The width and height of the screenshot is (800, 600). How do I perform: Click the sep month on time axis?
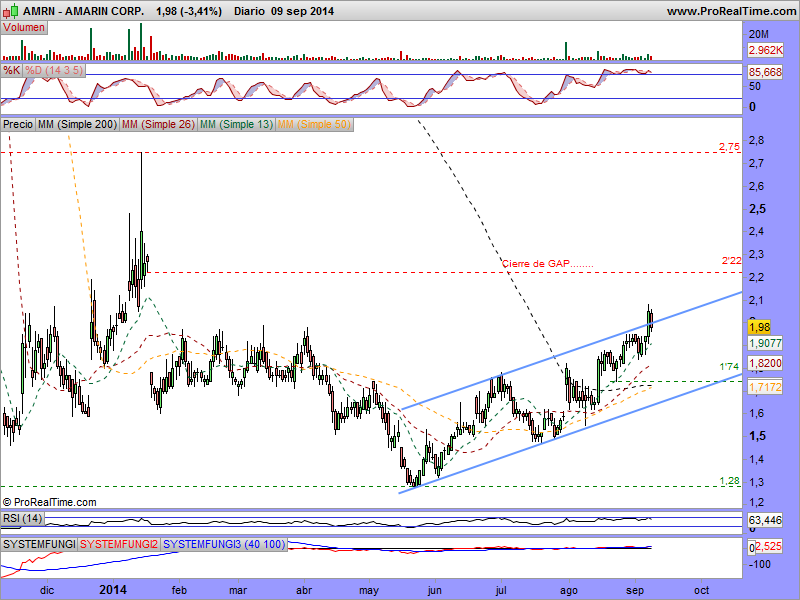635,591
